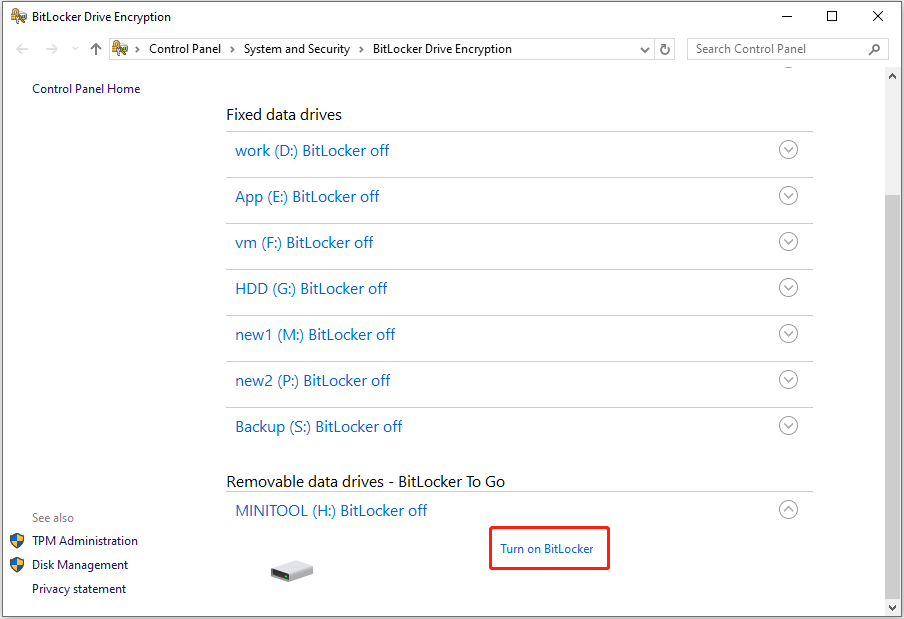Screen dimensions: 904x619
Task: Click the BitLocker icon in address bar
Action: (120, 49)
